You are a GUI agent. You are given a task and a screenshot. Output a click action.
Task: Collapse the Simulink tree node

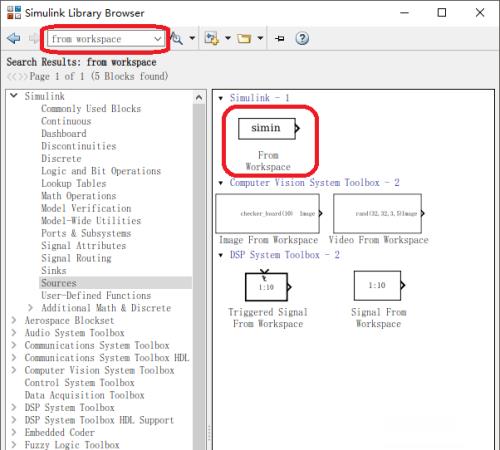14,96
